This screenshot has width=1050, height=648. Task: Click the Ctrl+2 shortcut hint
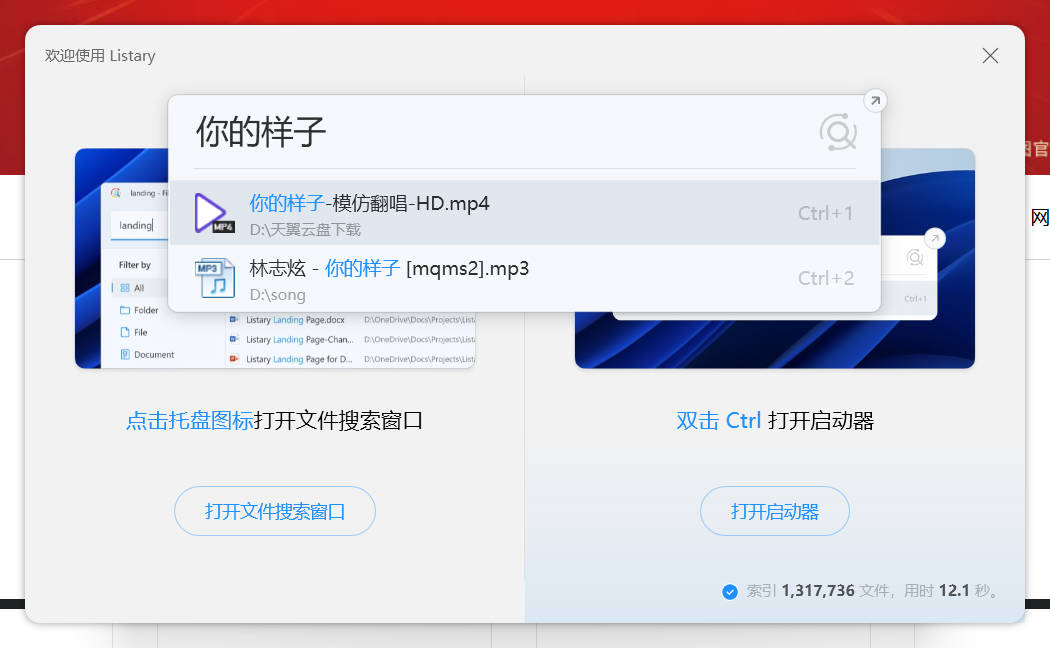click(x=826, y=278)
